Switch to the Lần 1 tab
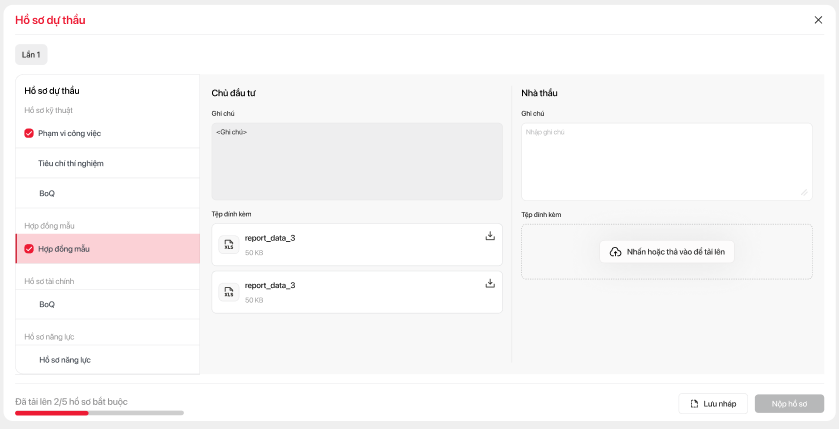The image size is (839, 429). (31, 55)
